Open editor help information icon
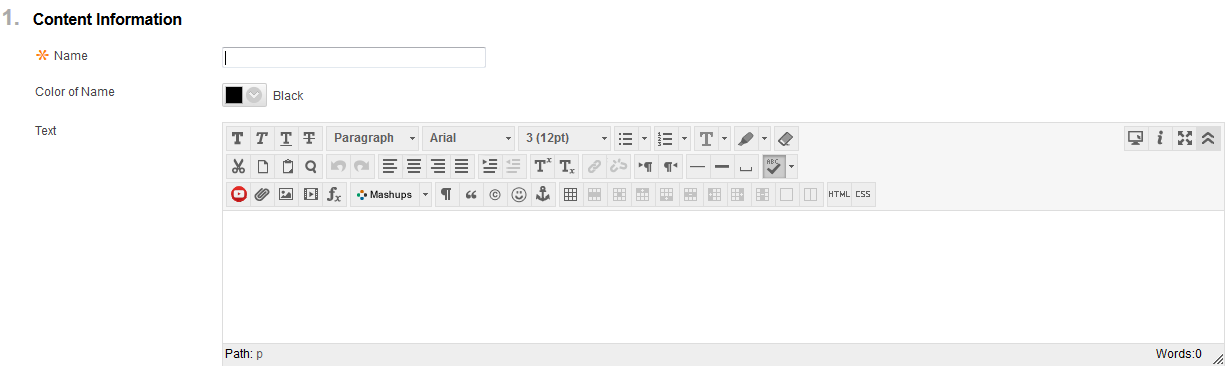 (x=1160, y=138)
